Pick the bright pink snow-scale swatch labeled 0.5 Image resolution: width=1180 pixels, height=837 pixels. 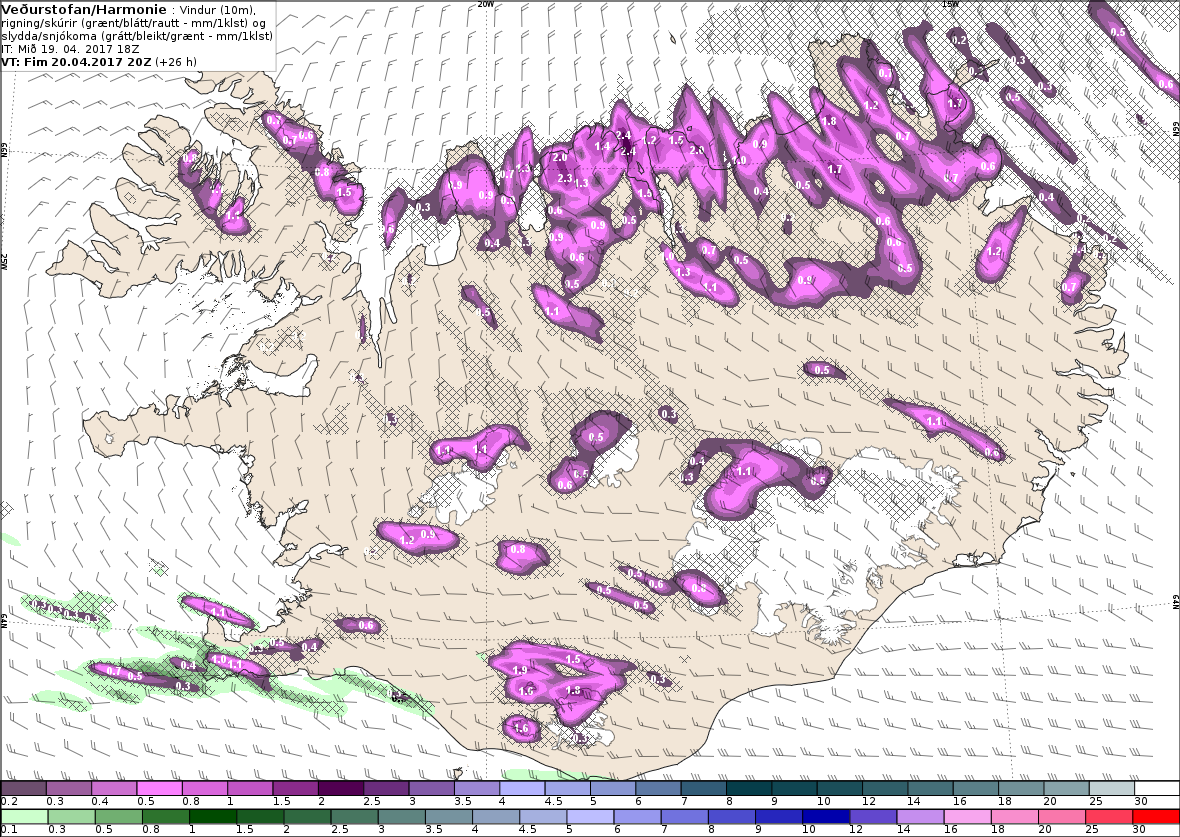tap(160, 789)
